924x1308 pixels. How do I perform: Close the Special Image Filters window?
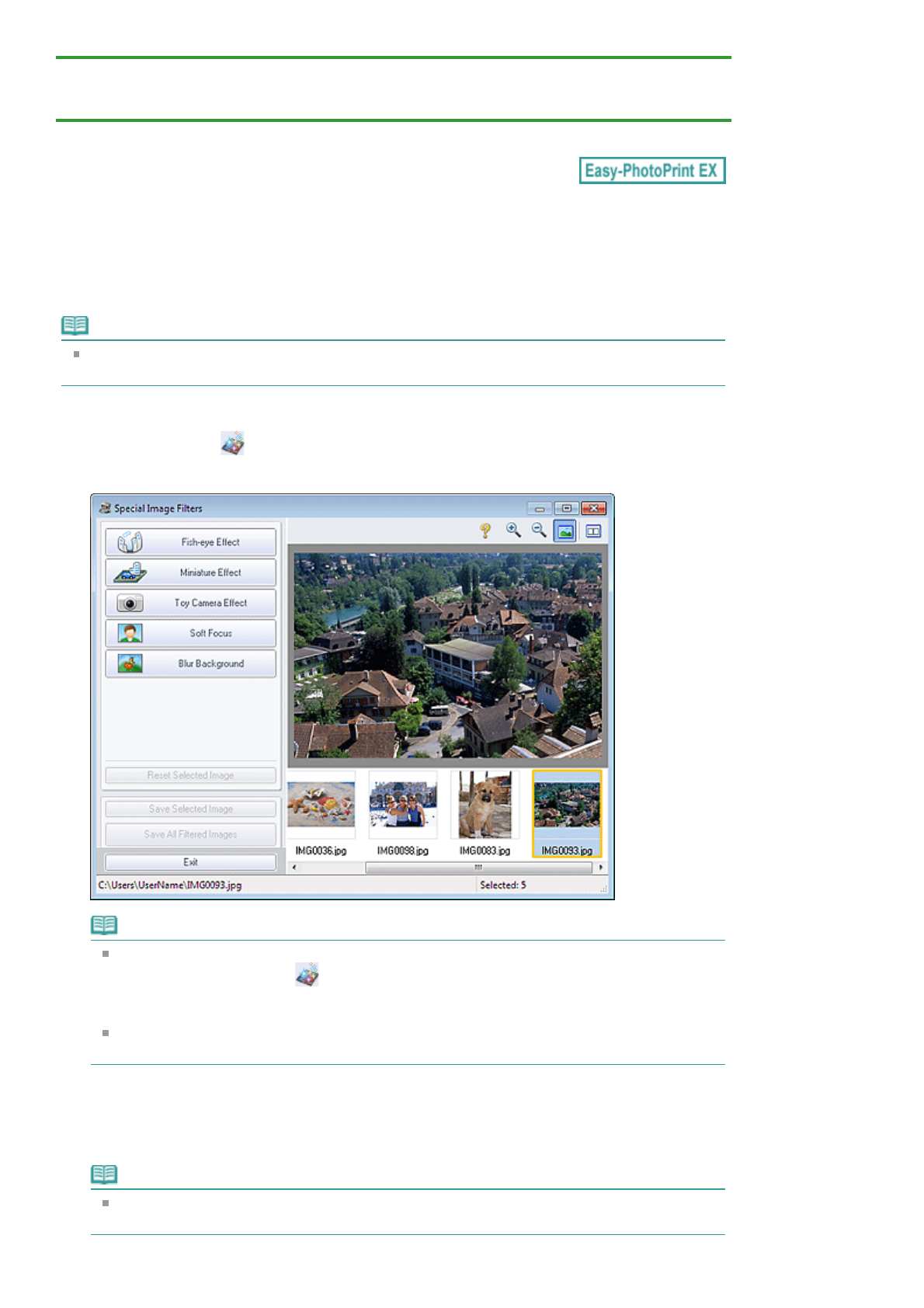pos(593,509)
